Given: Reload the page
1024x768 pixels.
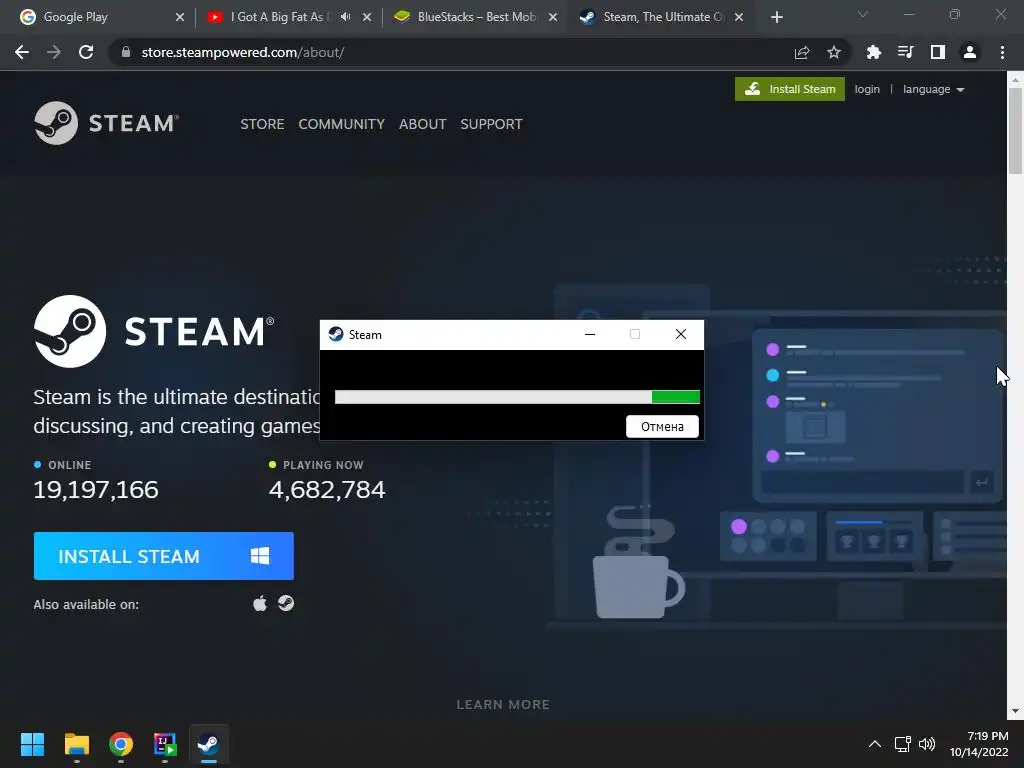Looking at the screenshot, I should [x=86, y=52].
